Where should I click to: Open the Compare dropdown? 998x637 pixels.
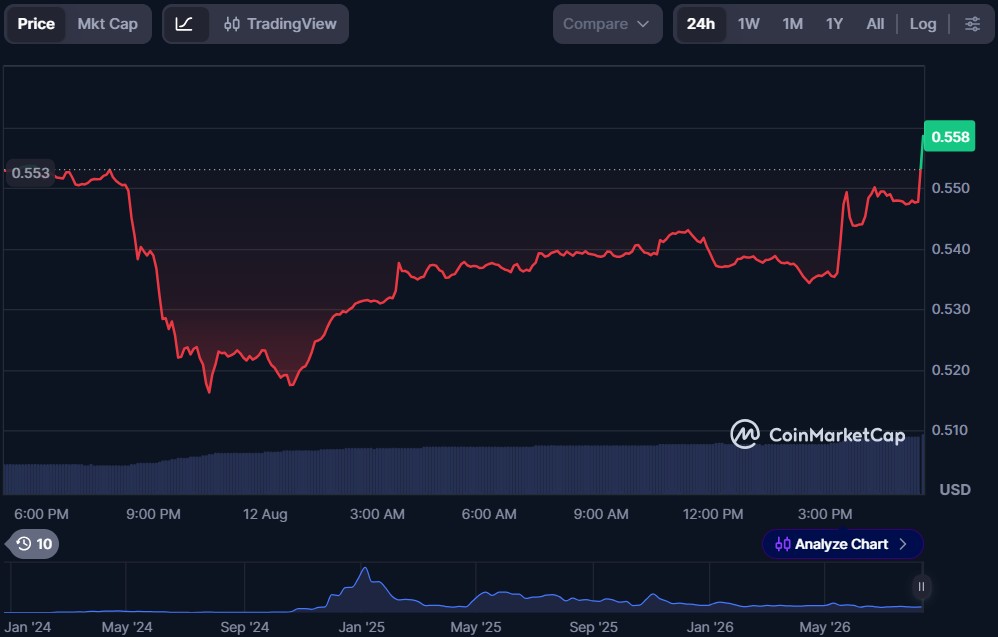(x=607, y=24)
